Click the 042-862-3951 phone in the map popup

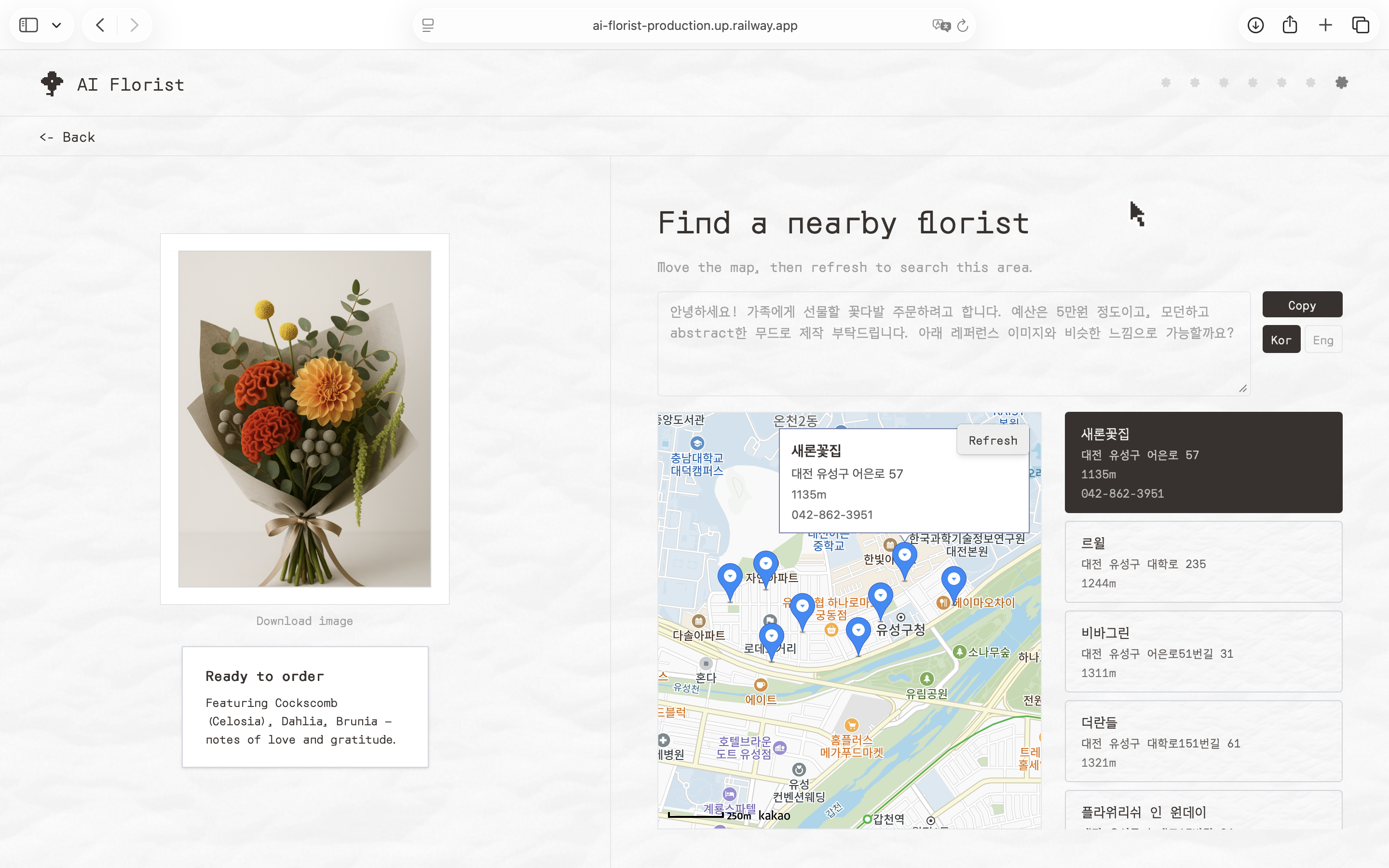[x=831, y=515]
